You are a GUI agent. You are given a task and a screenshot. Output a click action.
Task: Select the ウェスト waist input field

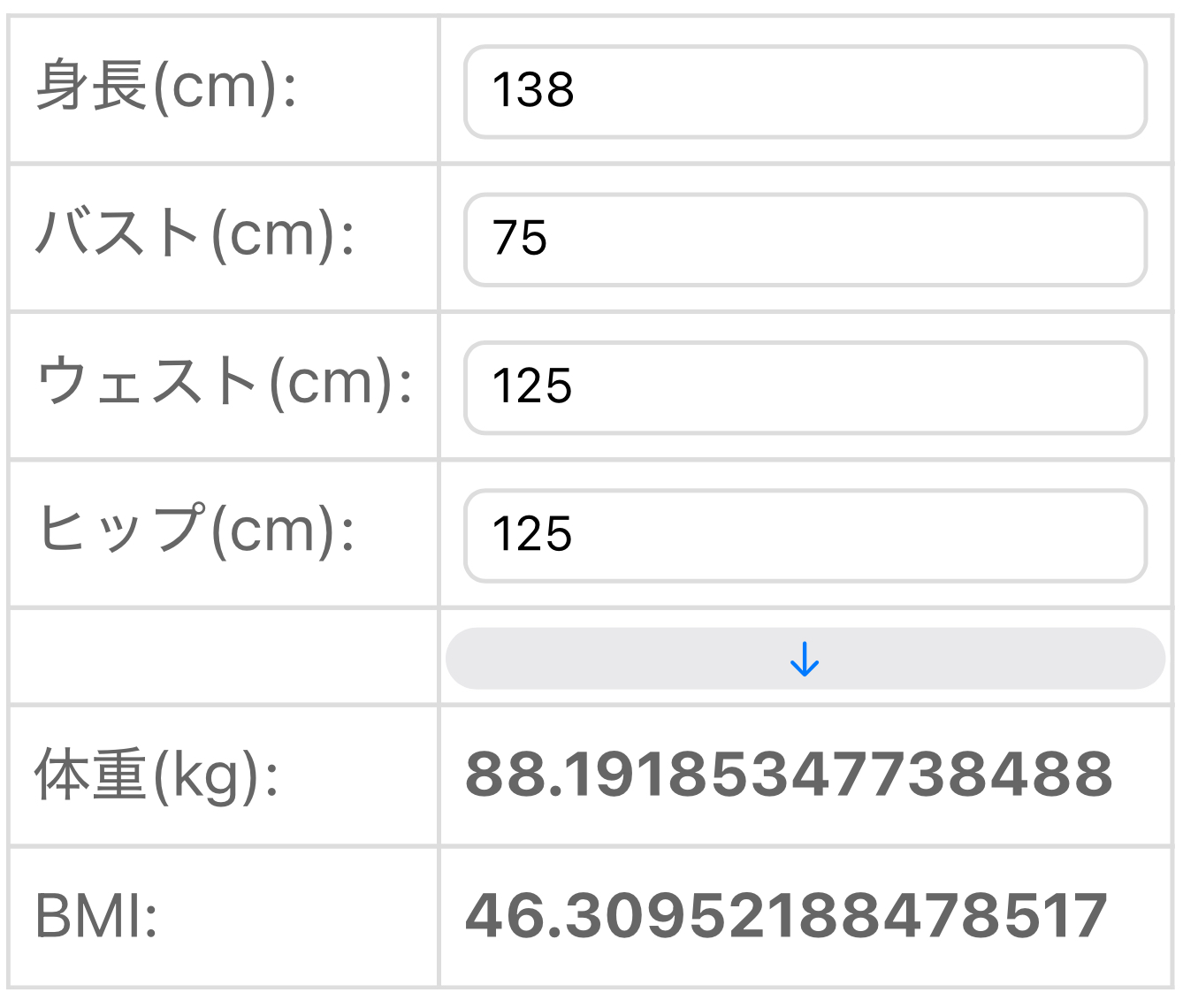coord(805,388)
